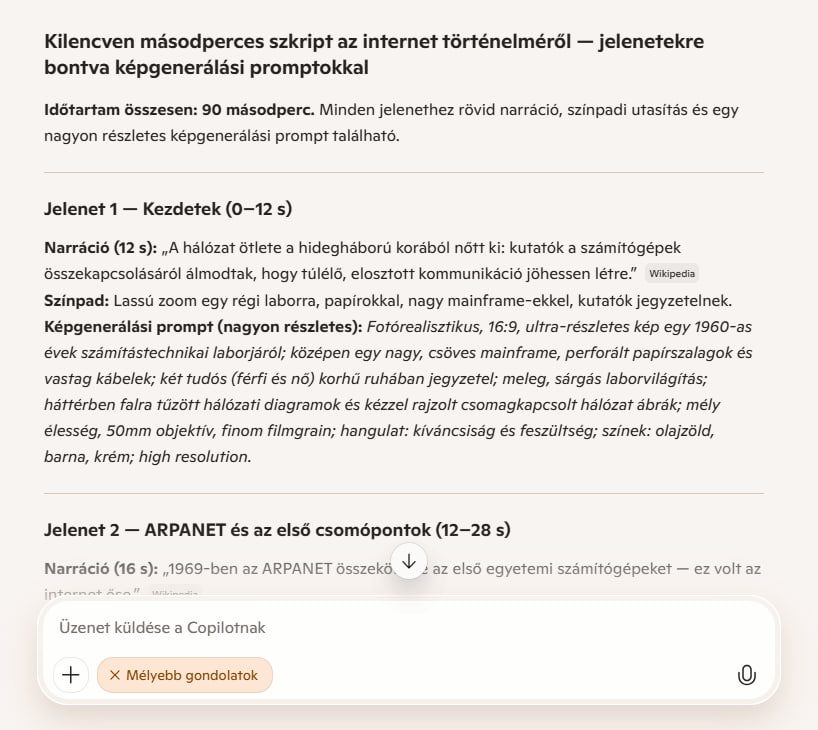The image size is (818, 730).
Task: Click the plus button to add attachment
Action: pyautogui.click(x=71, y=675)
